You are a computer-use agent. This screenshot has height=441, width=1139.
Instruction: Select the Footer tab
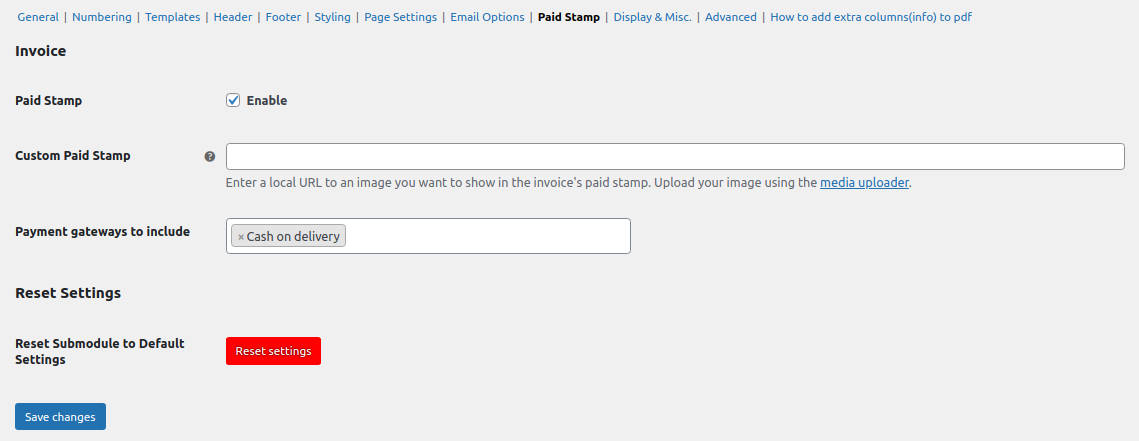coord(283,17)
